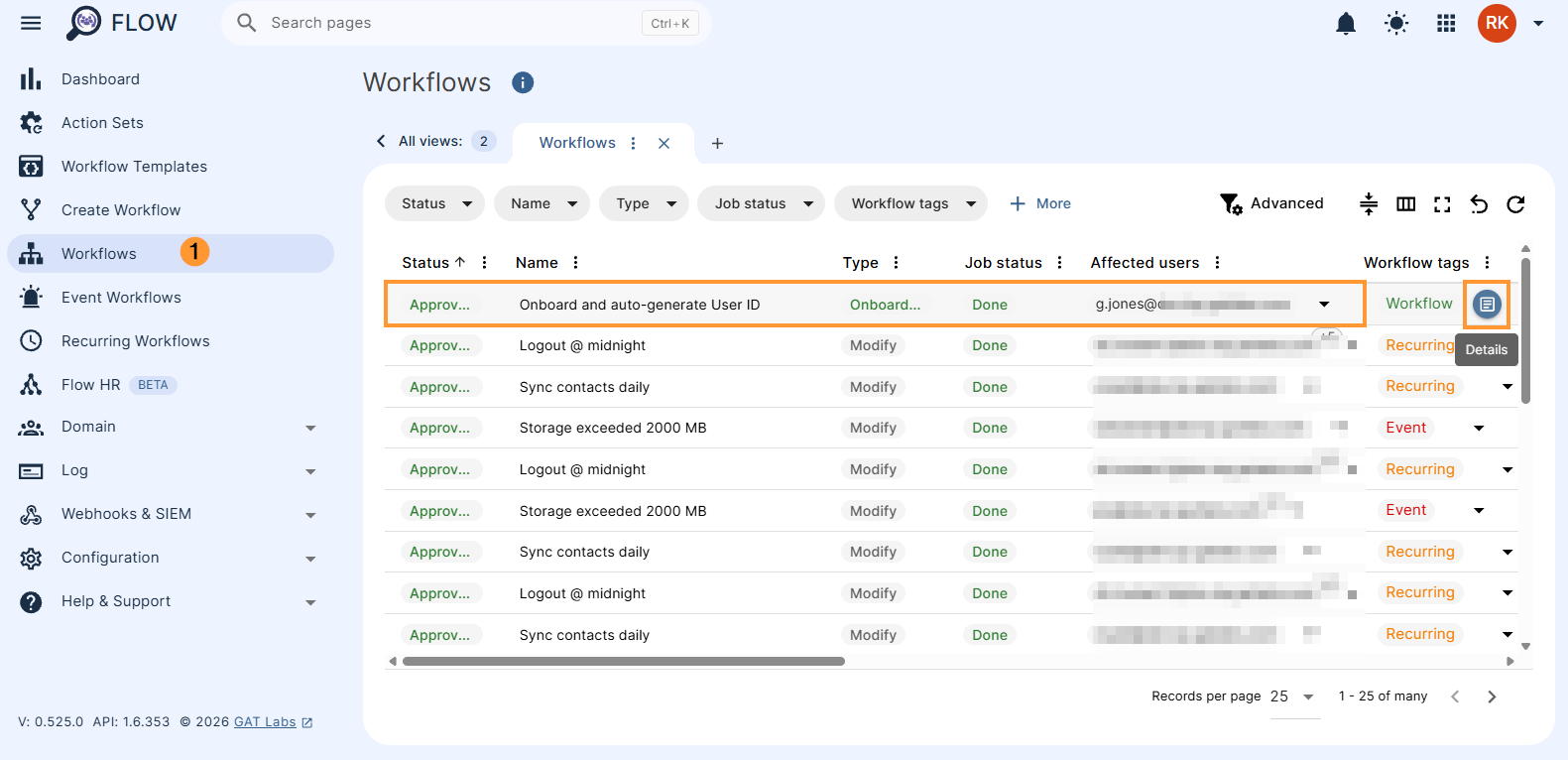Toggle light/dark theme sun icon
The width and height of the screenshot is (1568, 760).
pyautogui.click(x=1396, y=23)
